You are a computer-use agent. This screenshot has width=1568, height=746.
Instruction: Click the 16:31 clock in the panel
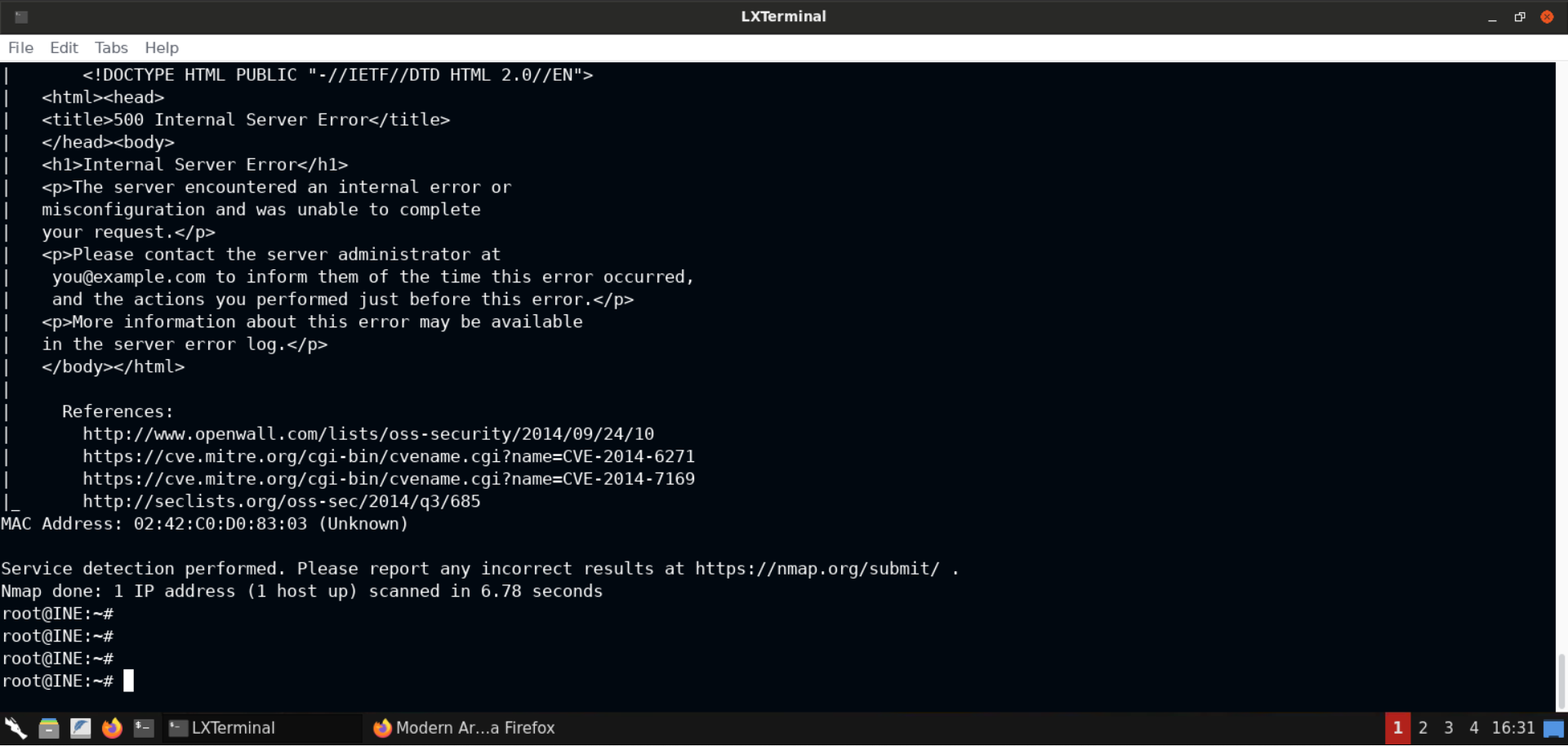click(1513, 728)
